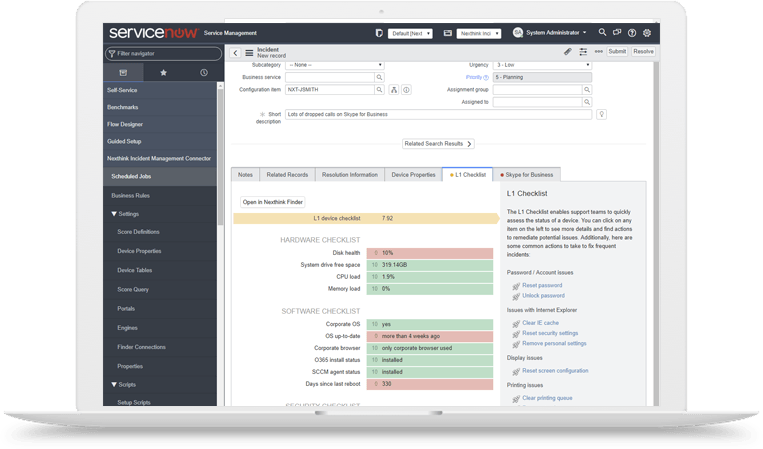Open personalize form settings icon
Screen dimensions: 763x449
pyautogui.click(x=583, y=52)
